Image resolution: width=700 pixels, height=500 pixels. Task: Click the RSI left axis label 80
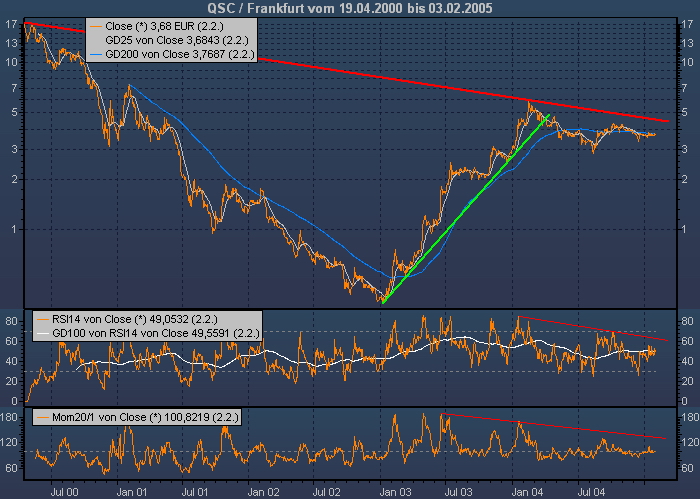12,321
